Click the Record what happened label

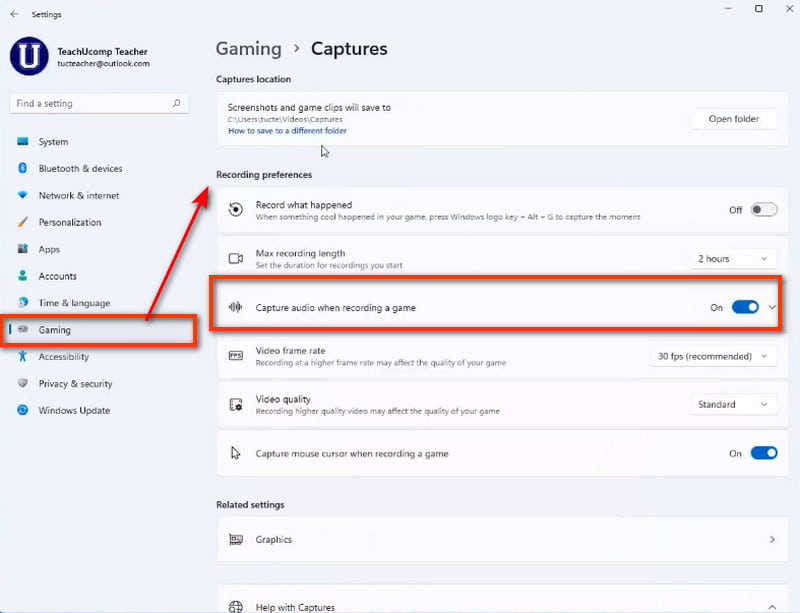point(304,205)
